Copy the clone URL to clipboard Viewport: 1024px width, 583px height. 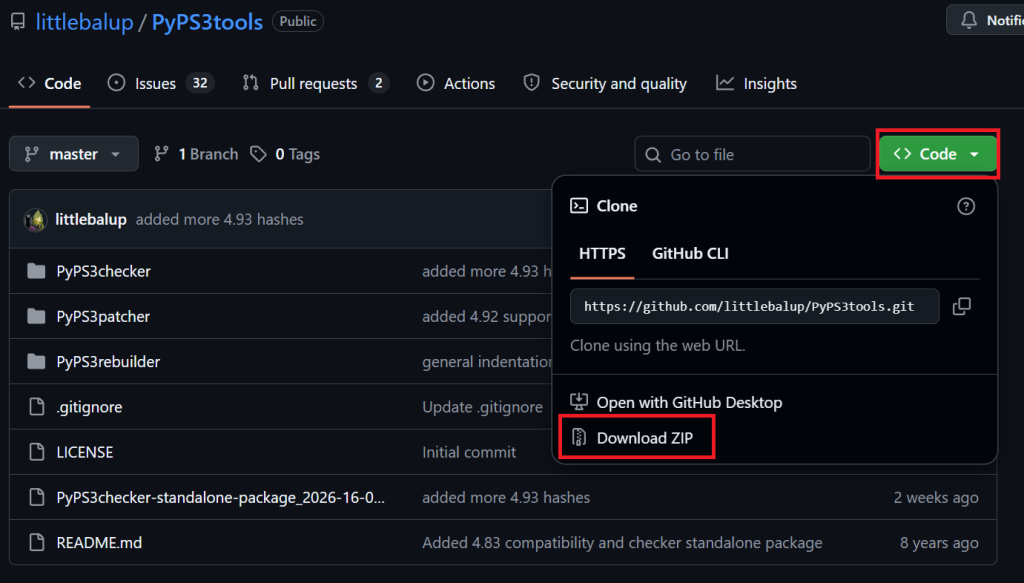962,306
